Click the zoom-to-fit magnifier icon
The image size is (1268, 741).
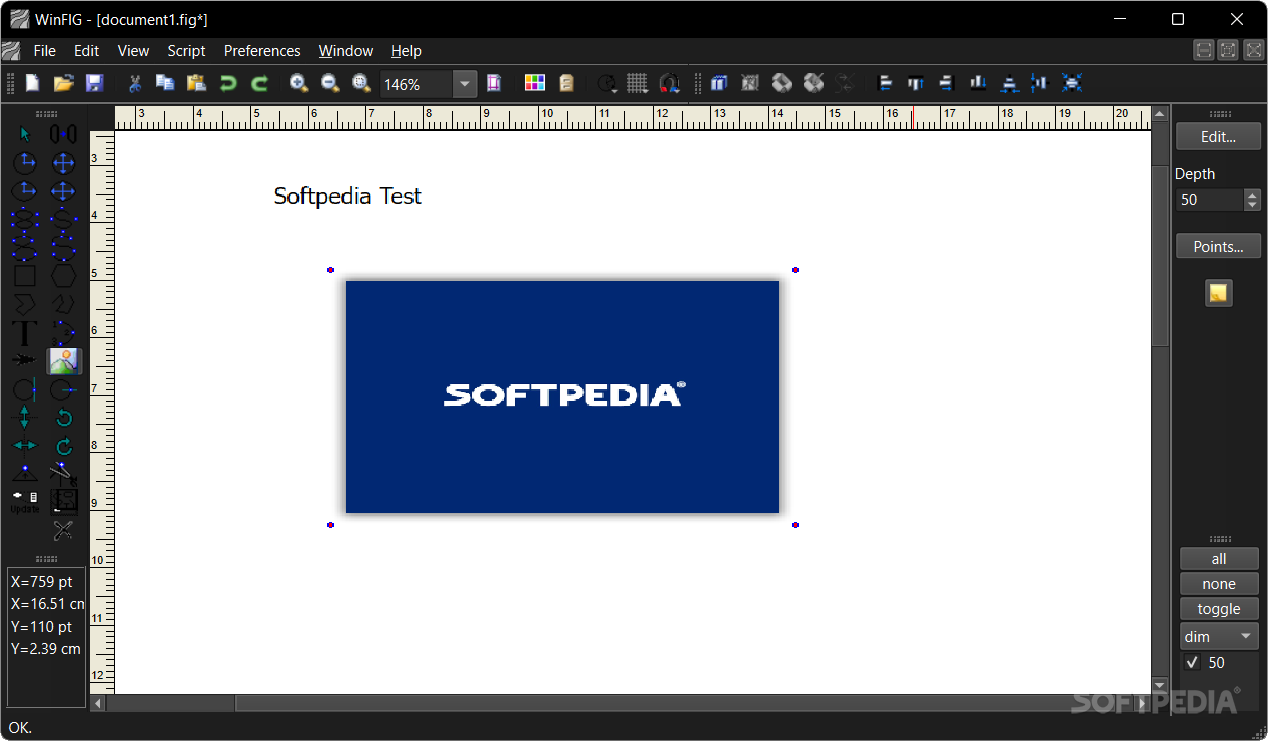[x=362, y=84]
